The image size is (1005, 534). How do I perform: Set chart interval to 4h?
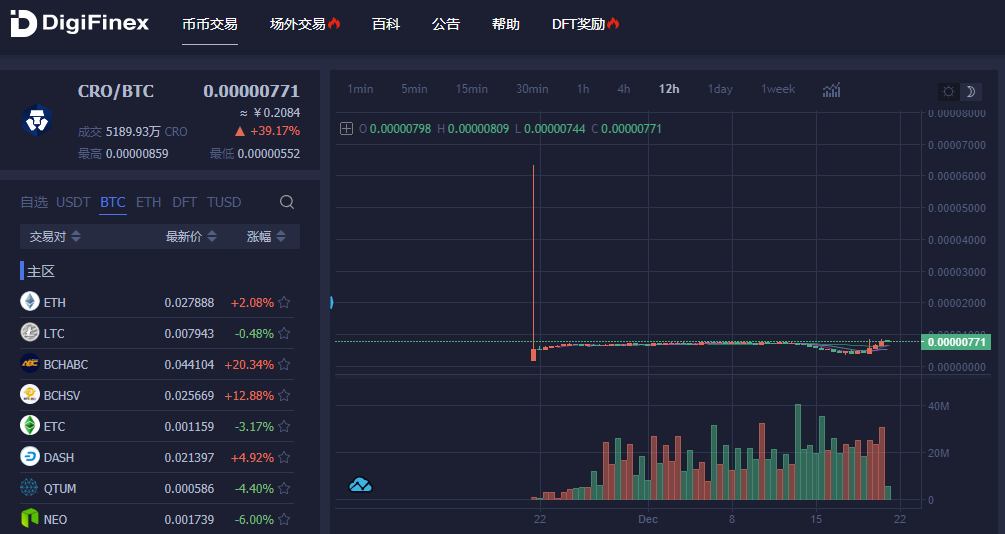pyautogui.click(x=623, y=89)
